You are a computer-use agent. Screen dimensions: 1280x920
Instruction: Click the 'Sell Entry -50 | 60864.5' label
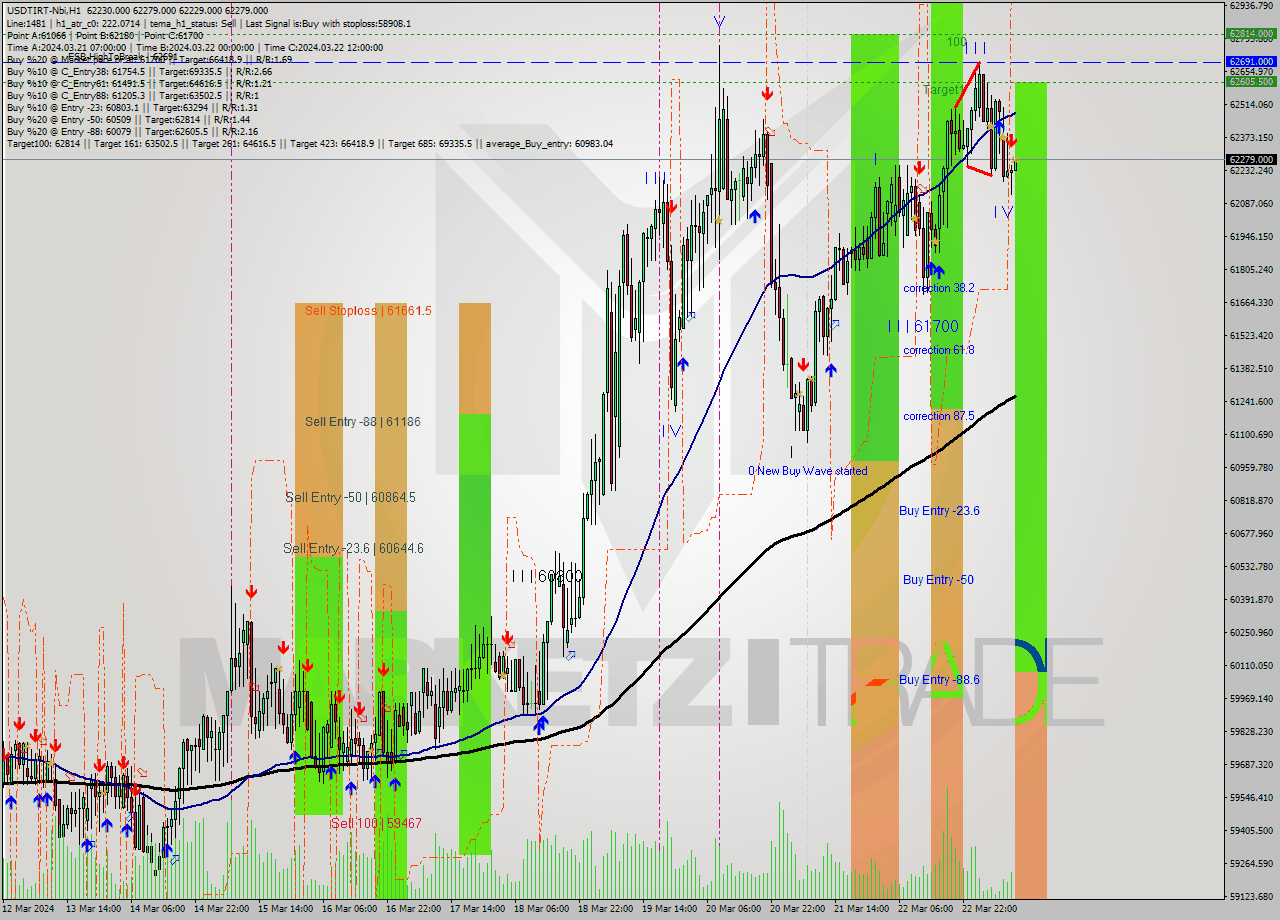tap(350, 497)
